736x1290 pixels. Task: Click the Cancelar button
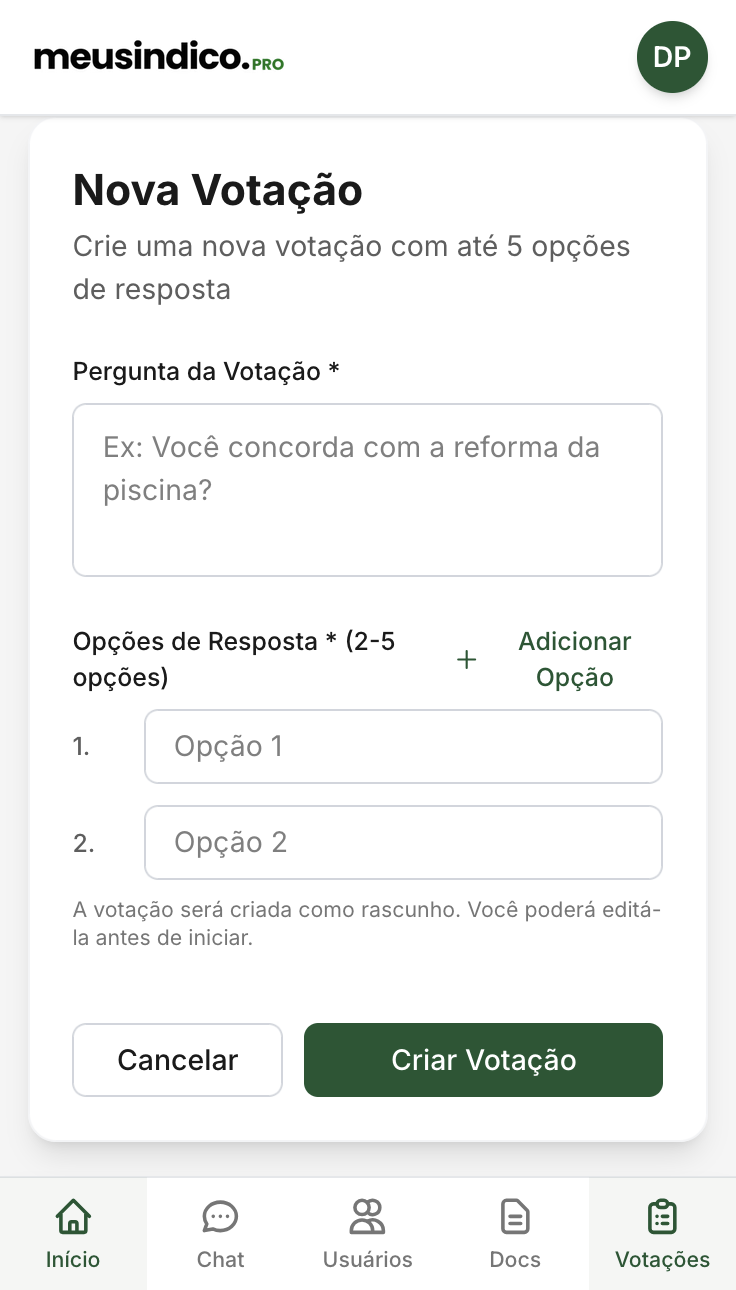[177, 1060]
